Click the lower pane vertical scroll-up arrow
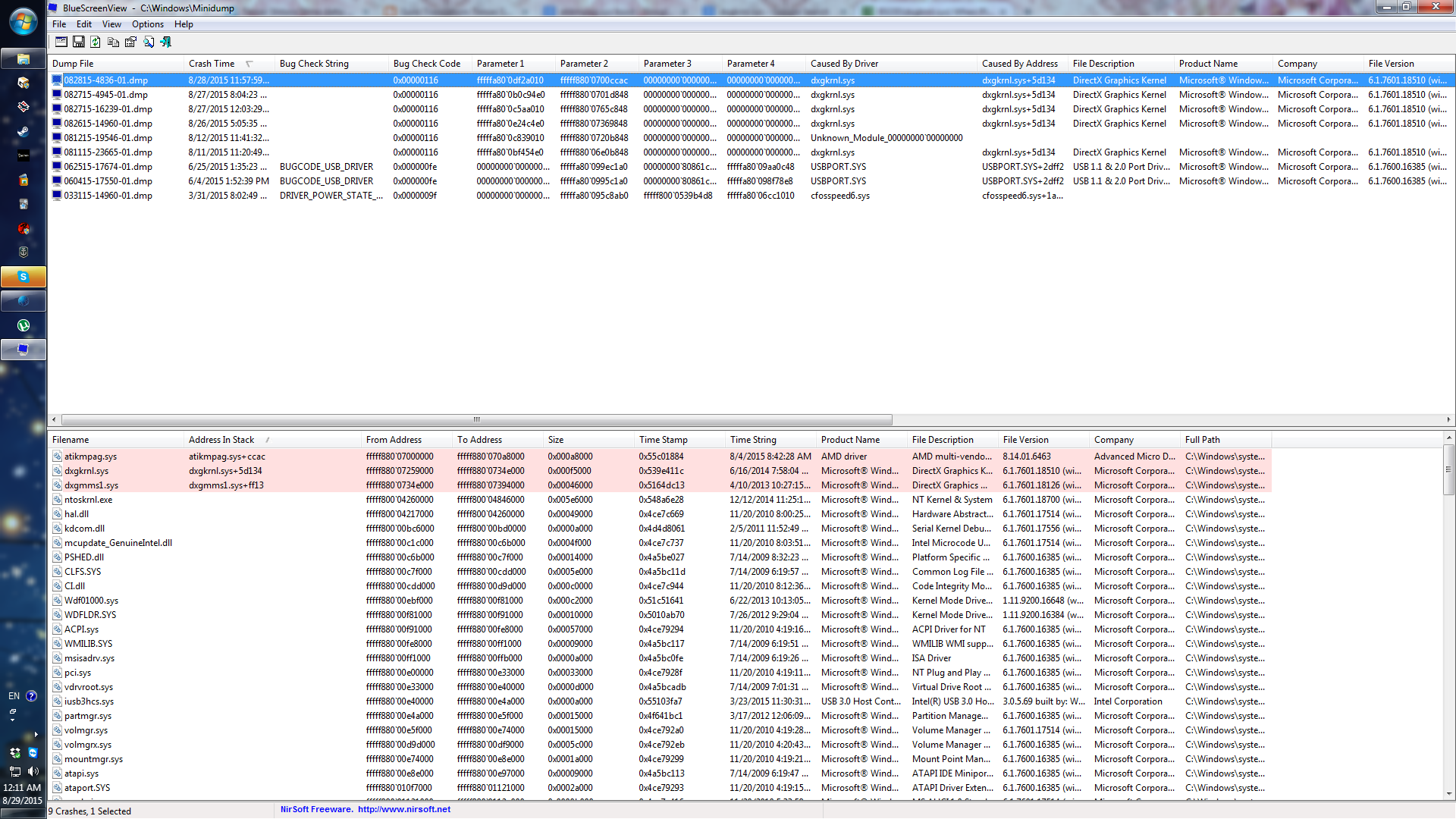The height and width of the screenshot is (819, 1456). coord(1448,438)
